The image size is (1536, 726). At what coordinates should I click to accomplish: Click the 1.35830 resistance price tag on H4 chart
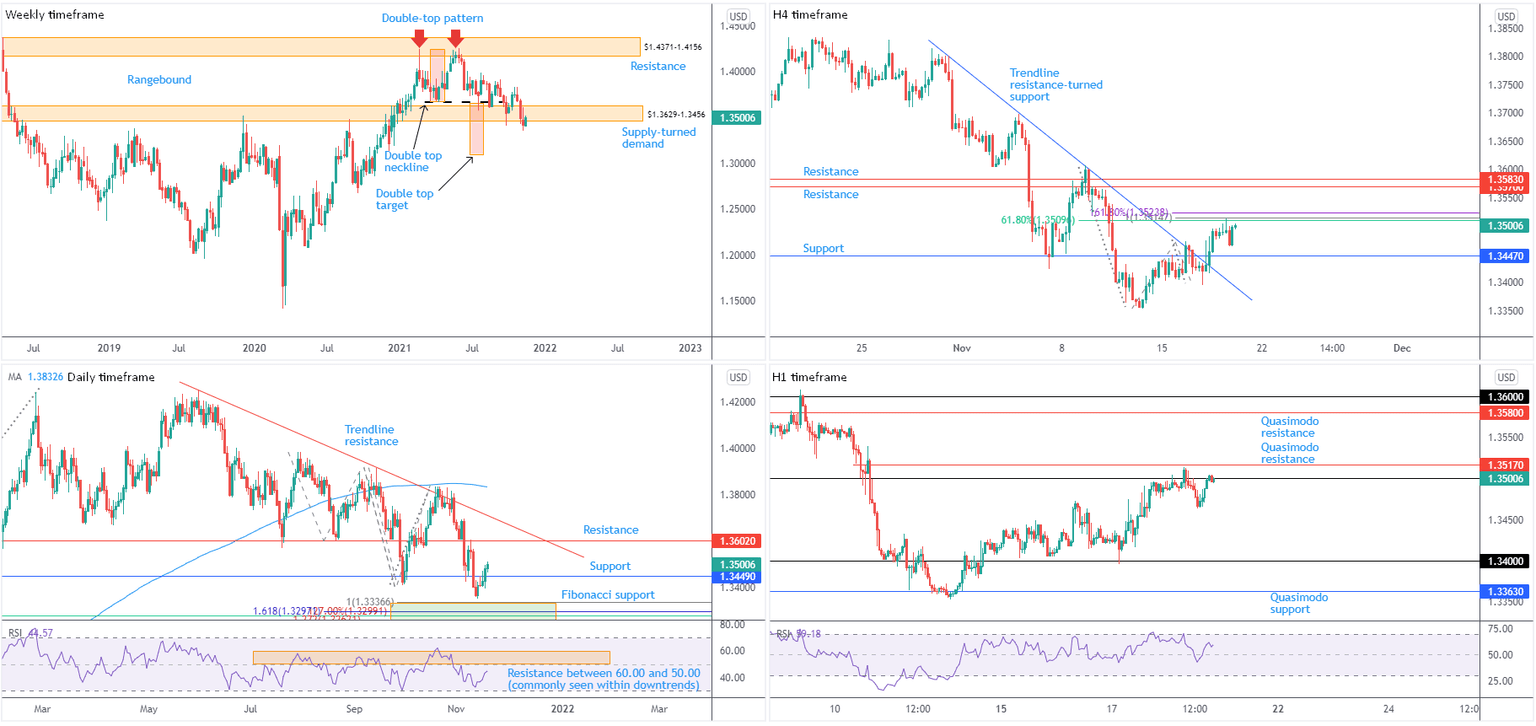1505,179
